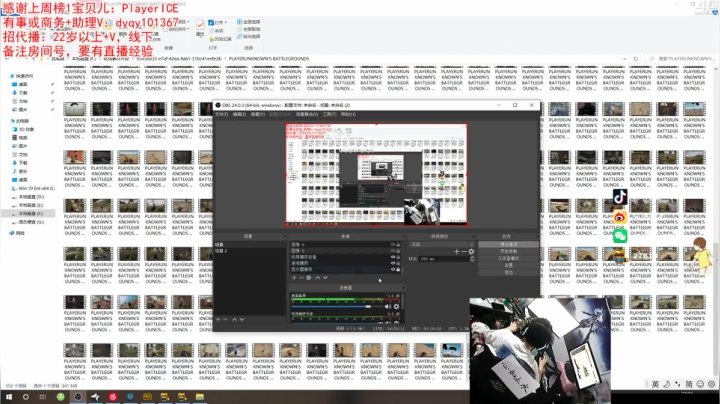
Task: Click the floating WeChat icon
Action: point(620,236)
